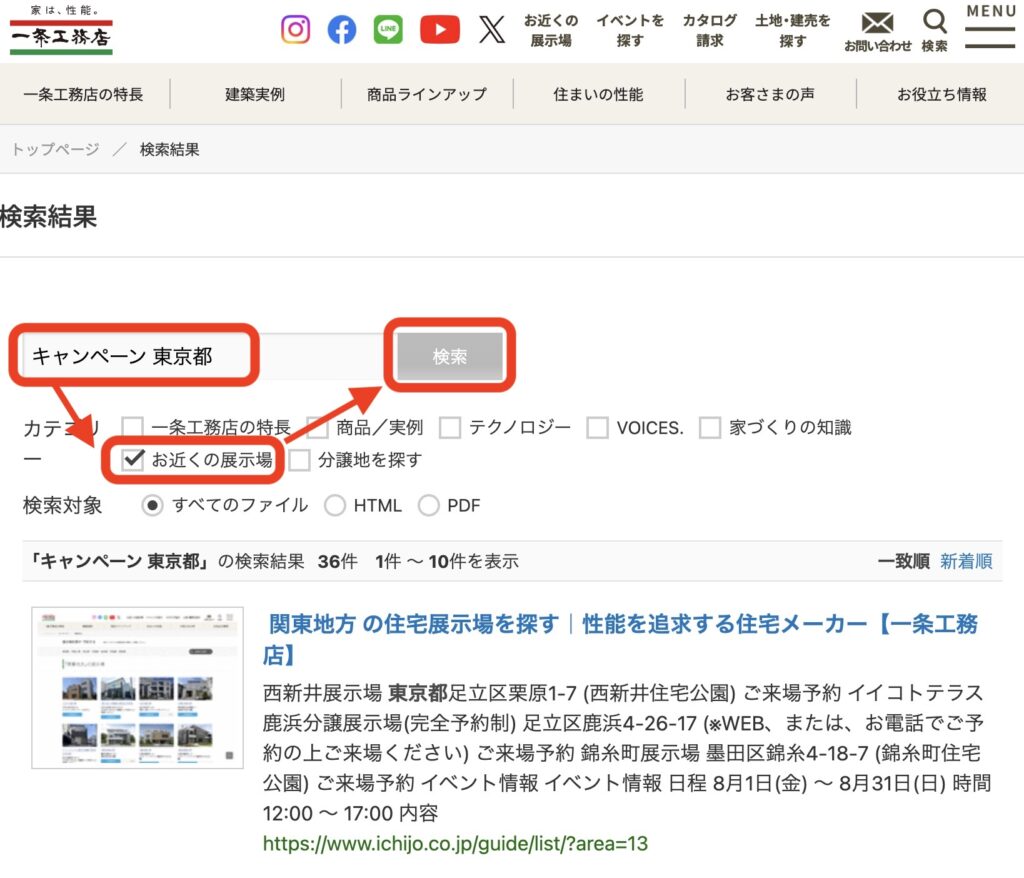Open the result page thumbnail image
1024x878 pixels.
click(x=138, y=687)
